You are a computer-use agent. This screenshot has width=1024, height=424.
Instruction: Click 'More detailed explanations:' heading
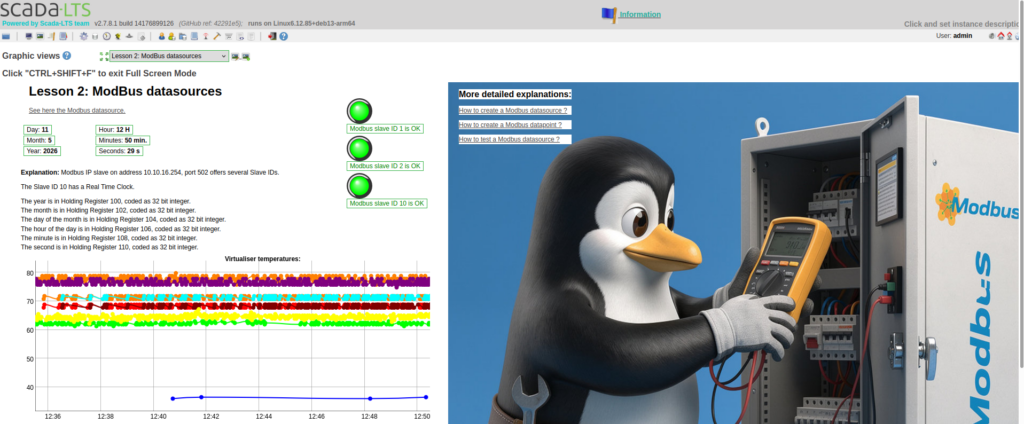(x=515, y=94)
